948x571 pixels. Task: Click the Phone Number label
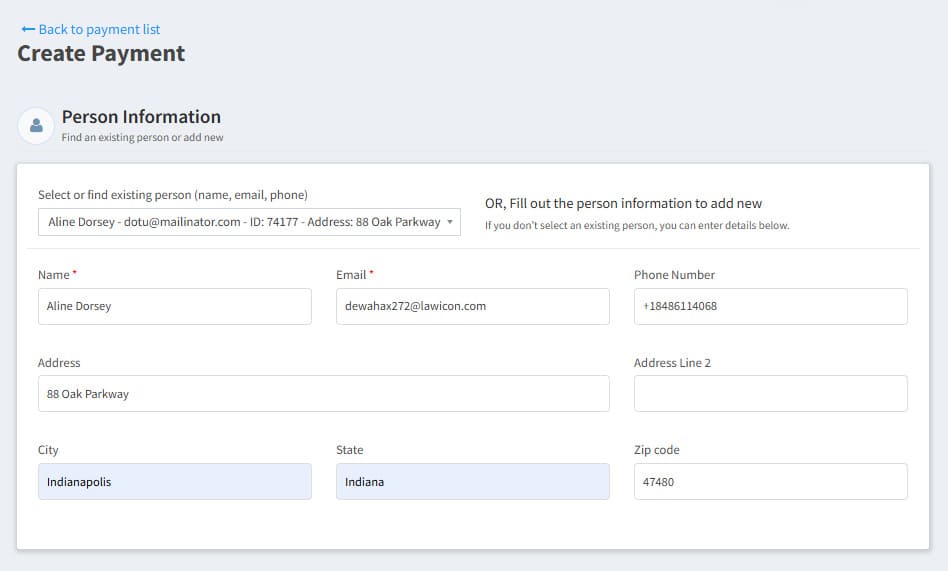(674, 275)
